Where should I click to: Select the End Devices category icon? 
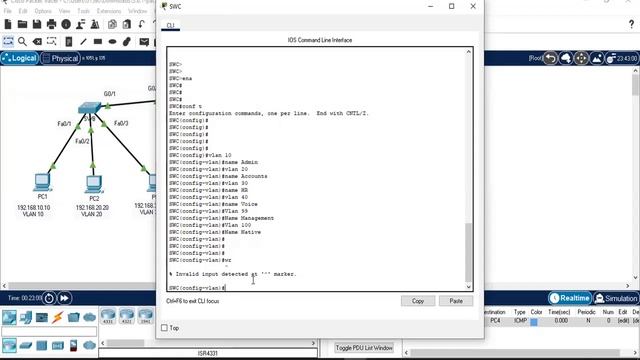(x=26, y=317)
